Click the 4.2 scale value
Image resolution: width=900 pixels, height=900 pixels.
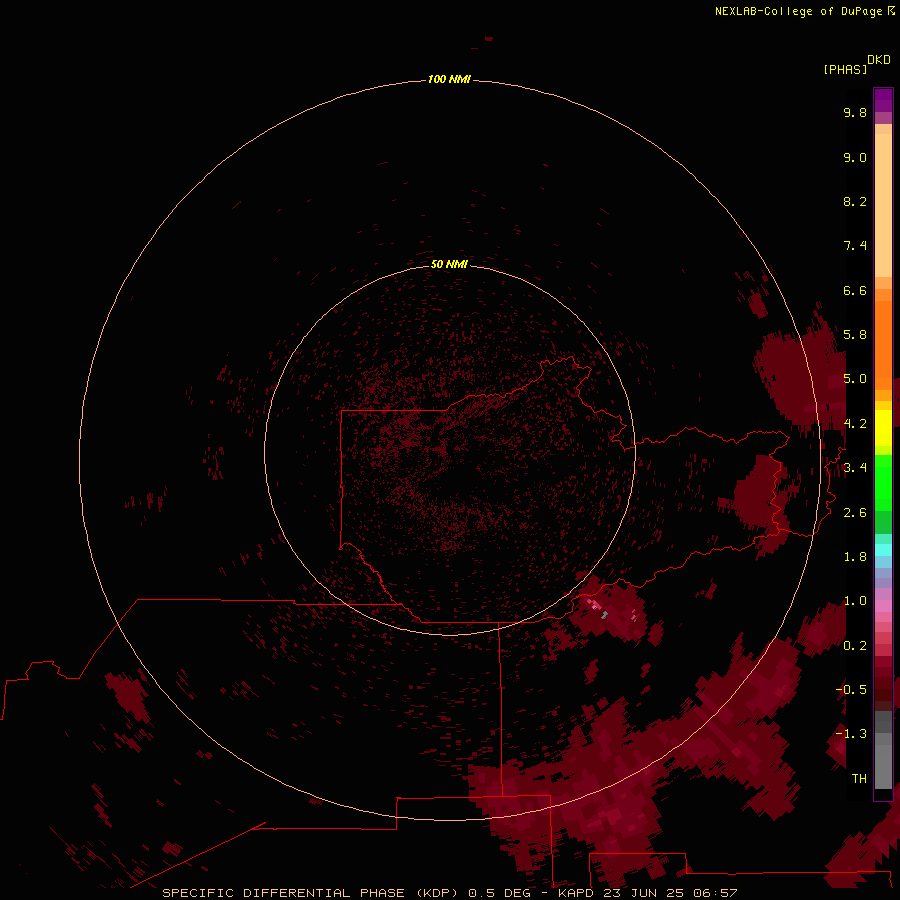click(855, 424)
